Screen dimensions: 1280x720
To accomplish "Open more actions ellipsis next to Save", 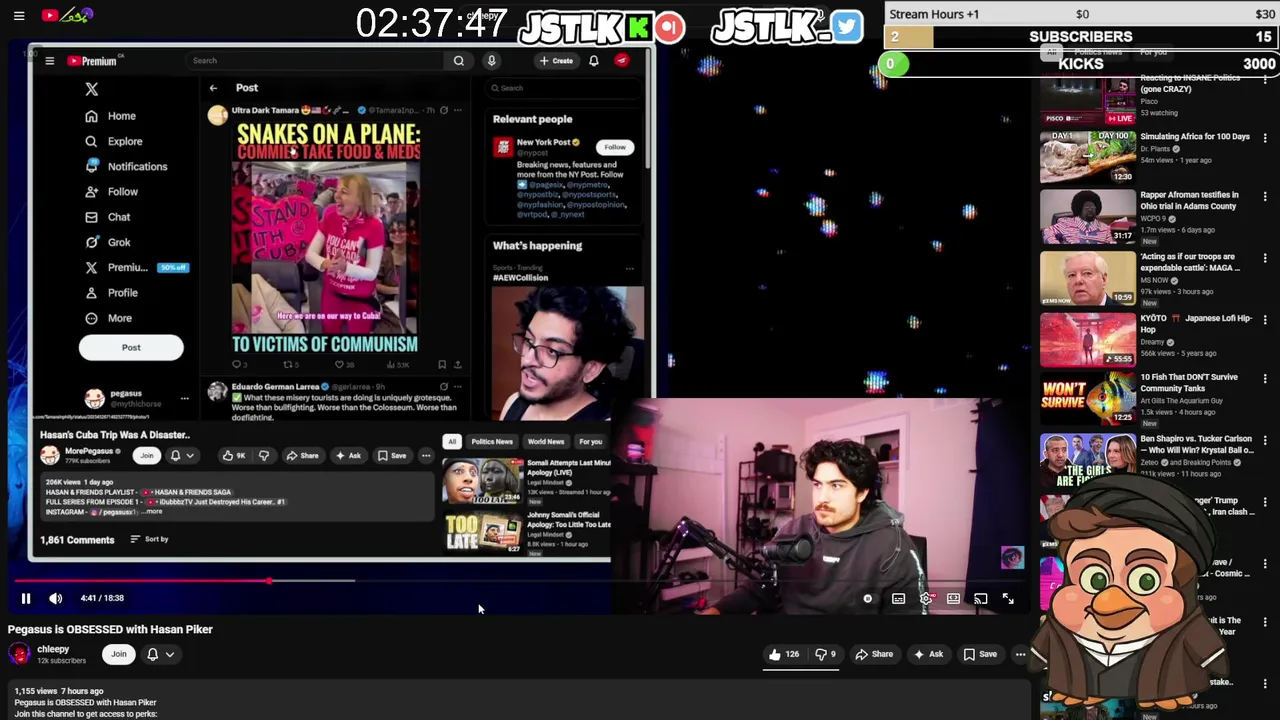I will [x=1020, y=654].
